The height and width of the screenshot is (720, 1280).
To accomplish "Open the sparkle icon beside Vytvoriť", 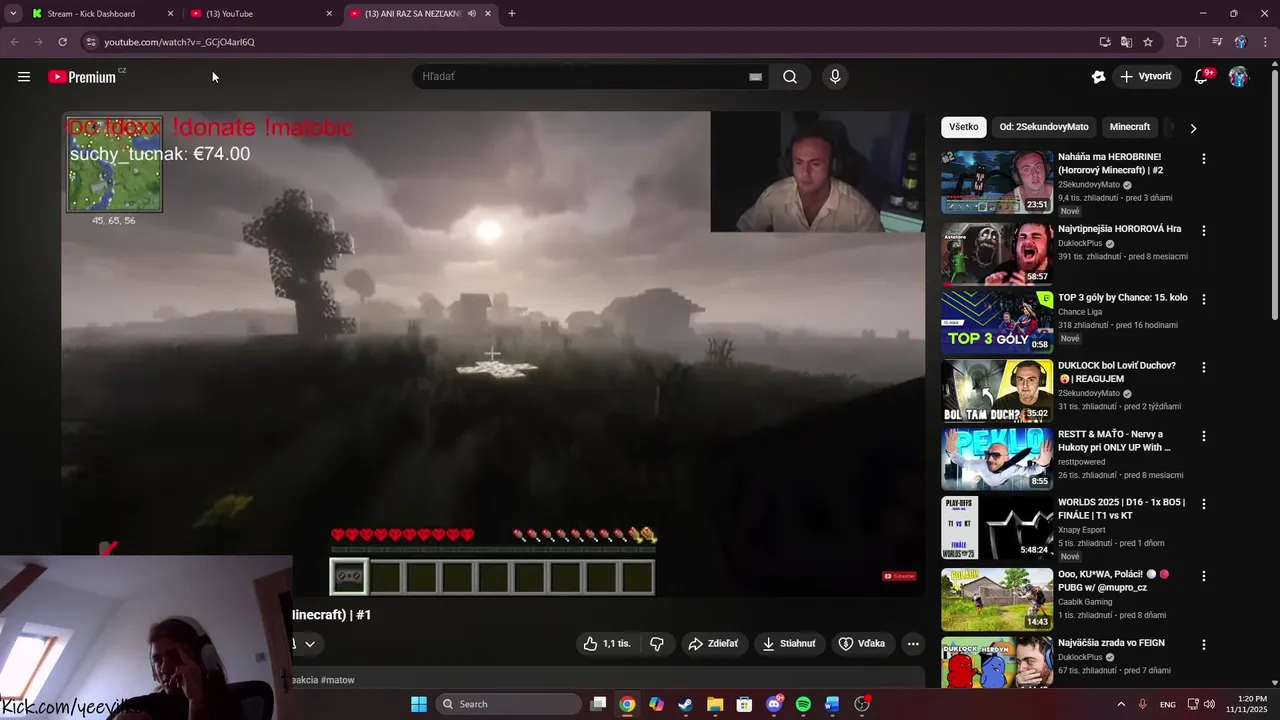I will (1098, 77).
